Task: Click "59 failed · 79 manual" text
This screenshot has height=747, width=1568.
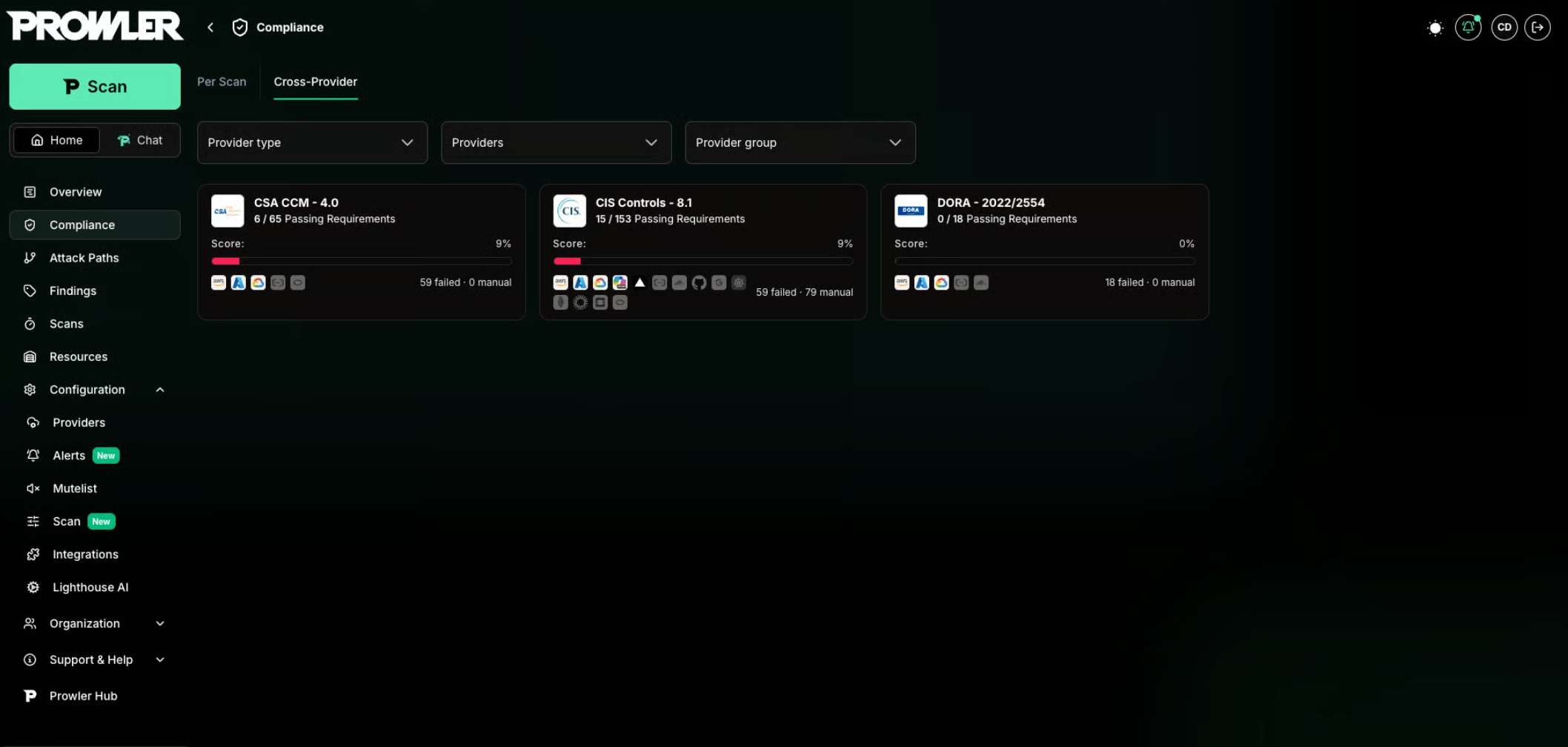Action: point(804,292)
